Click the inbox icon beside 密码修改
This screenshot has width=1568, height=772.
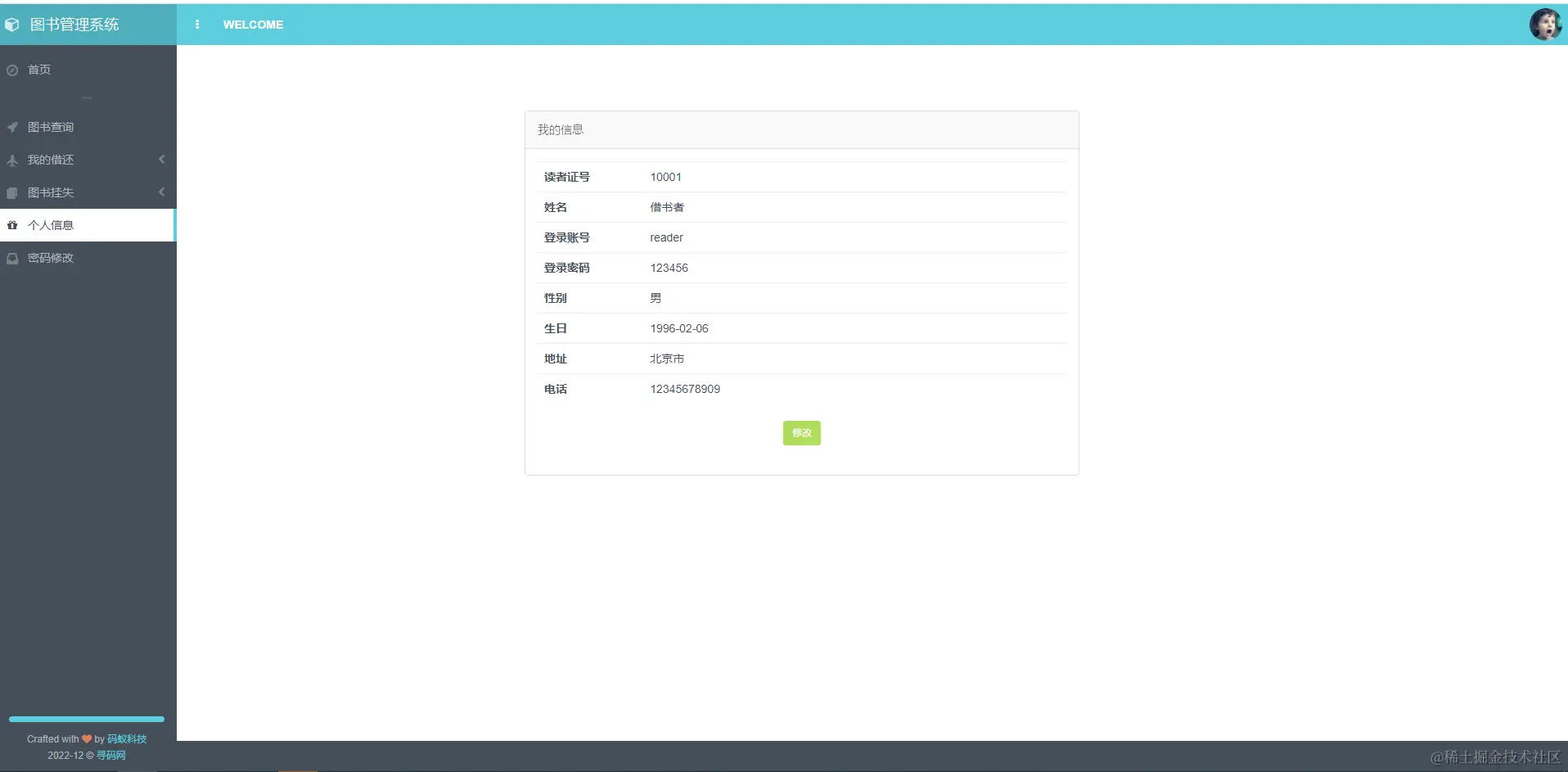pyautogui.click(x=11, y=258)
